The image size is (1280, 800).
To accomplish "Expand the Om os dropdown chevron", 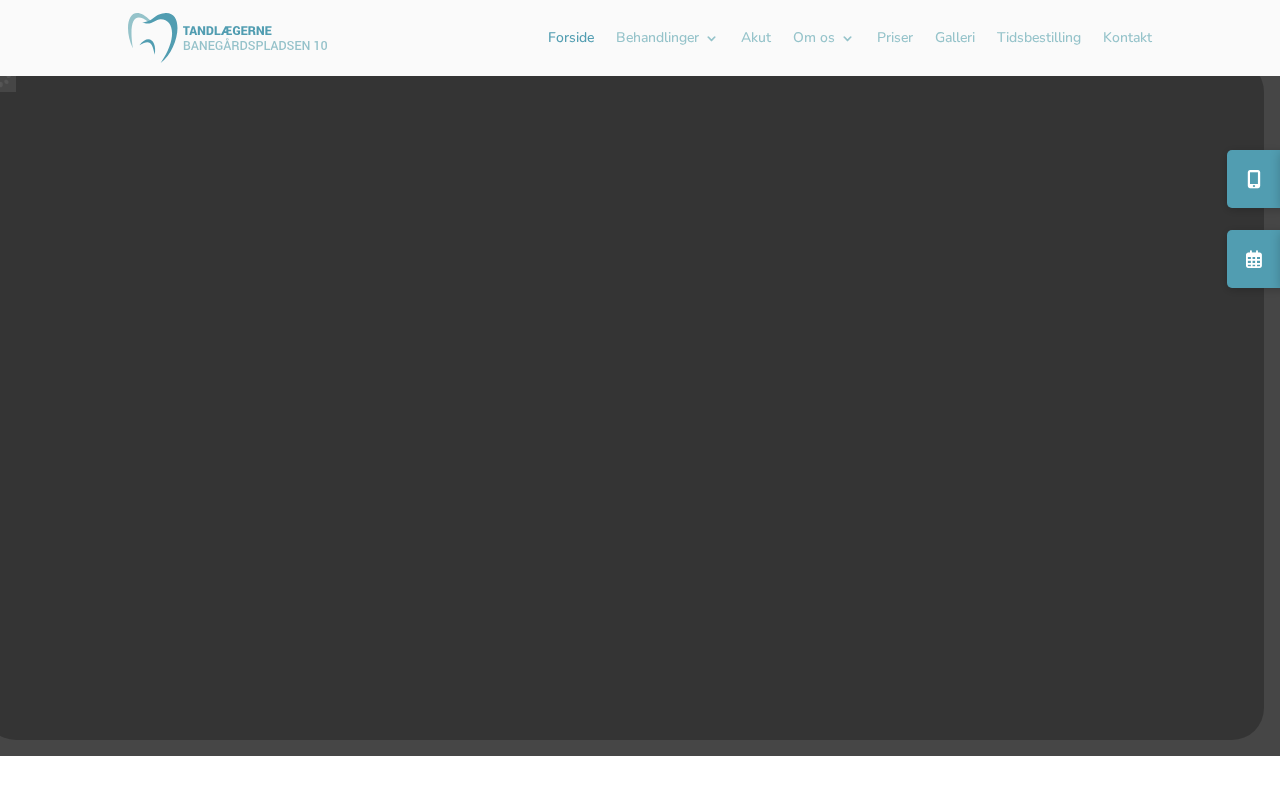I will [847, 38].
